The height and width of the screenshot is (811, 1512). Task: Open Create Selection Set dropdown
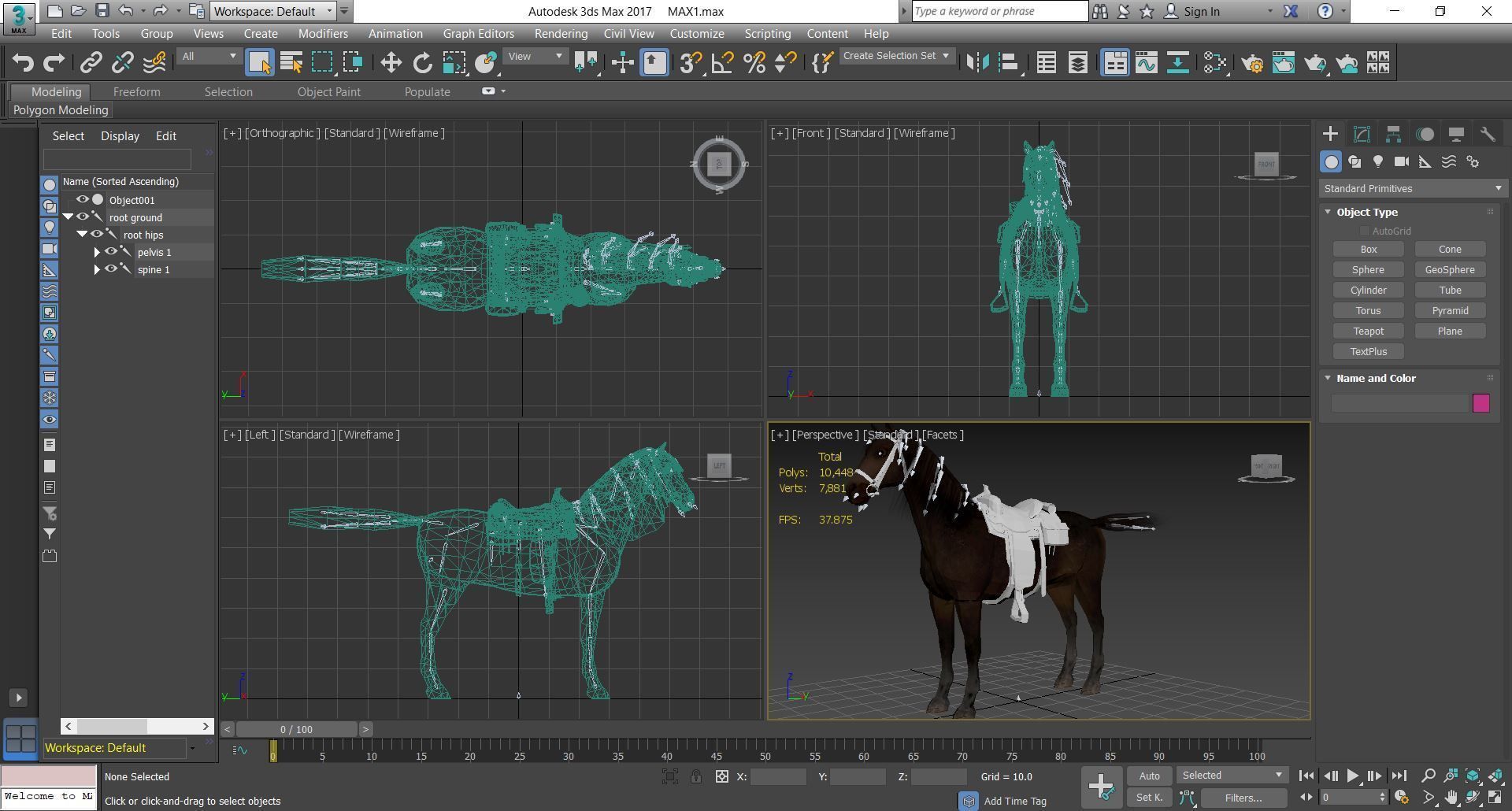[x=897, y=56]
